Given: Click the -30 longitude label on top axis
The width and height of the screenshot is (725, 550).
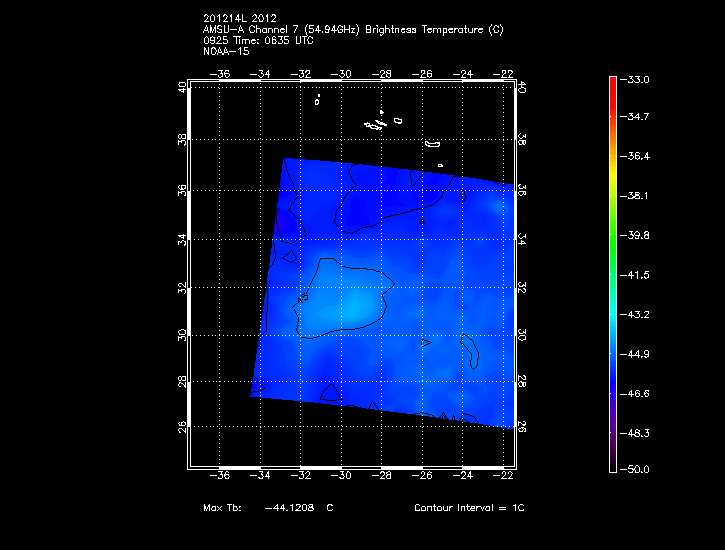Looking at the screenshot, I should click(342, 74).
